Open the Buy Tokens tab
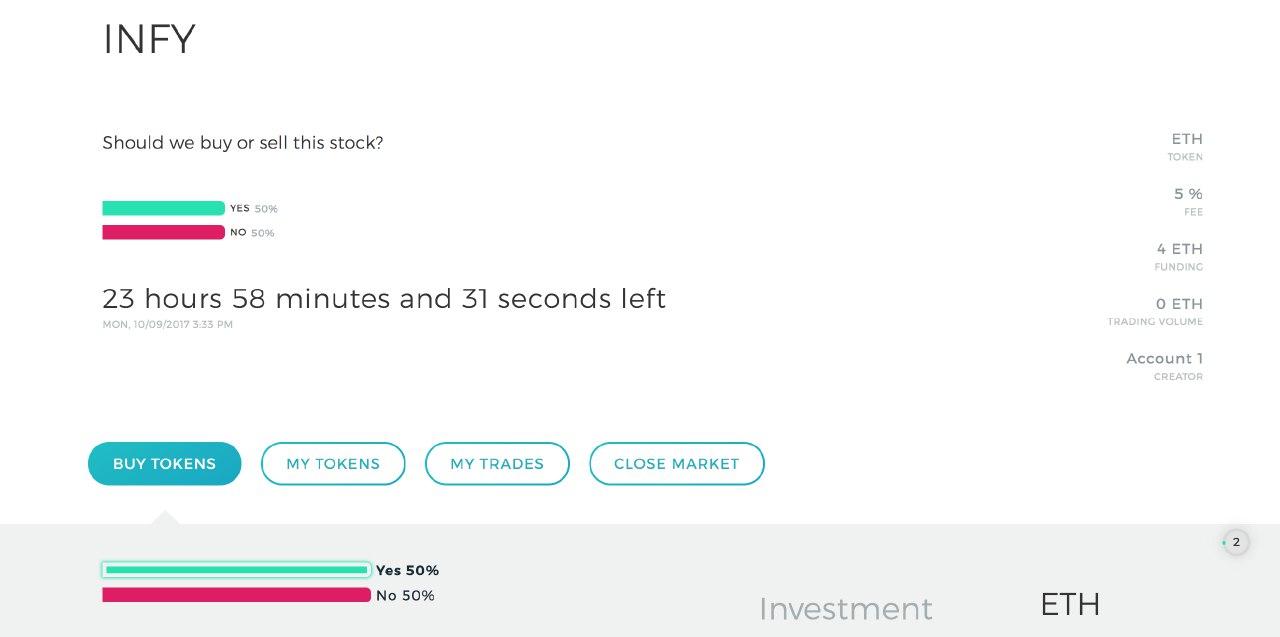Viewport: 1280px width, 637px height. click(x=165, y=464)
